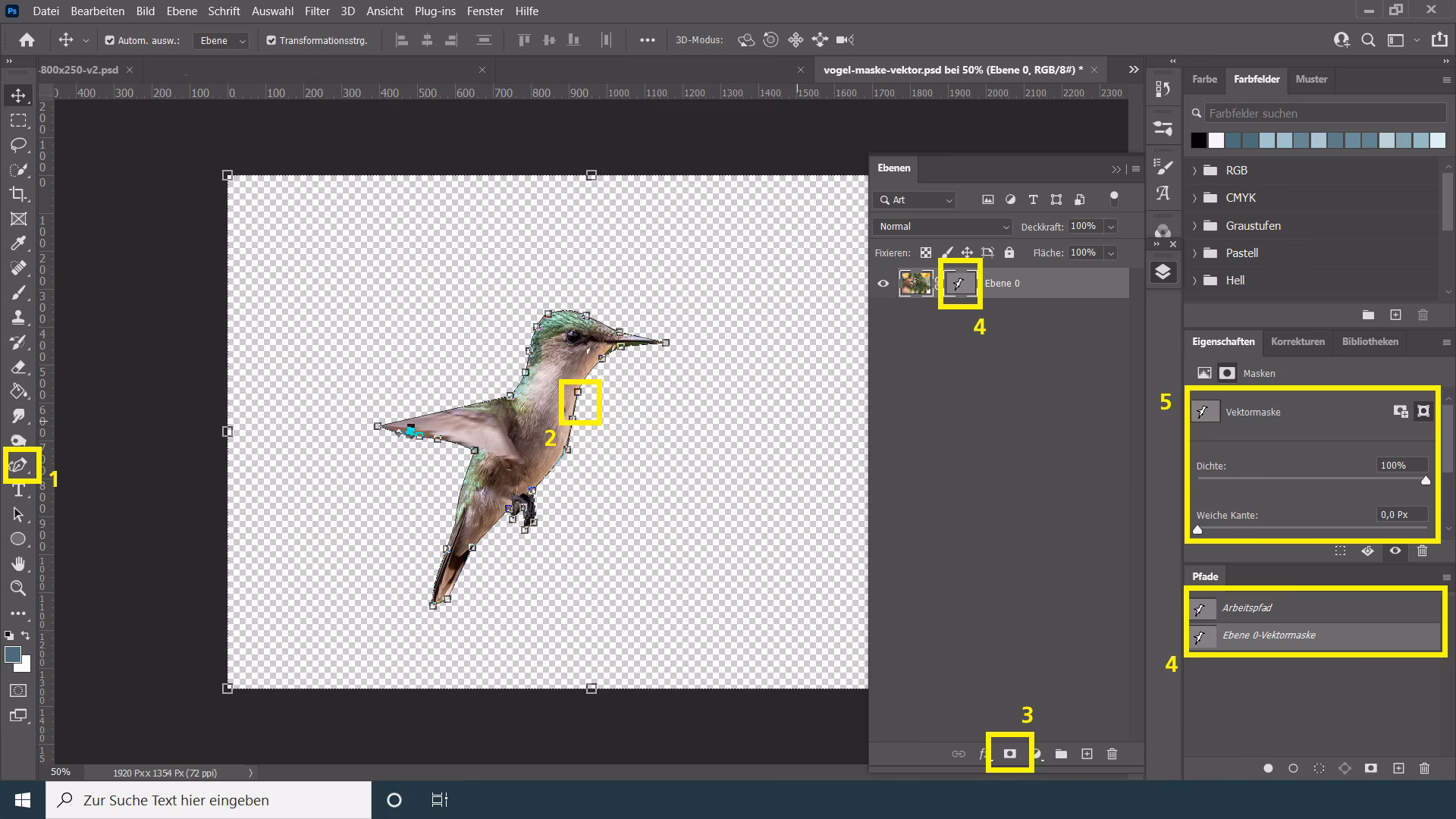Create a new layer
Screen dimensions: 1456x819
1087,754
